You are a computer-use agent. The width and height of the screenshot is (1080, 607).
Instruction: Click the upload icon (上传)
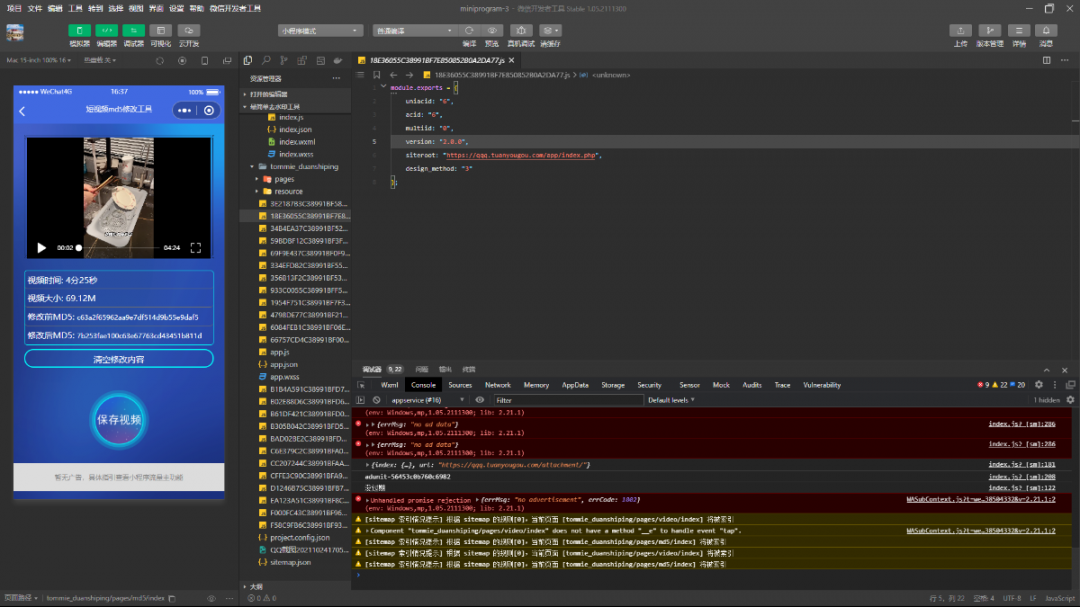(960, 30)
